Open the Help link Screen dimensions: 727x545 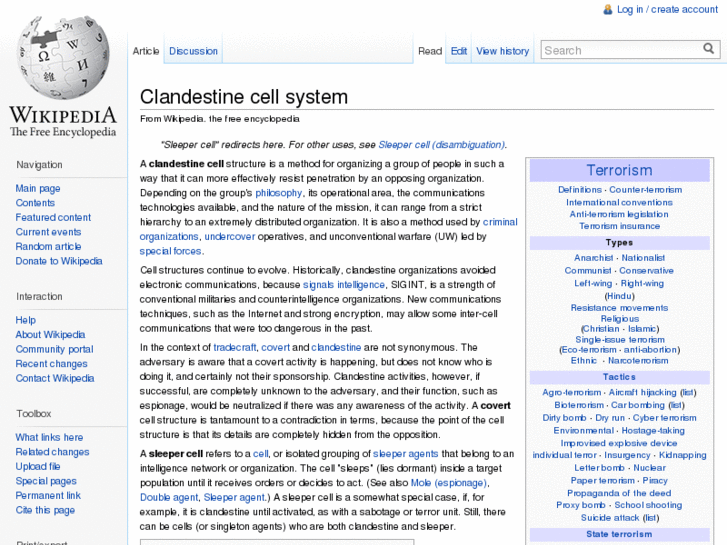26,320
